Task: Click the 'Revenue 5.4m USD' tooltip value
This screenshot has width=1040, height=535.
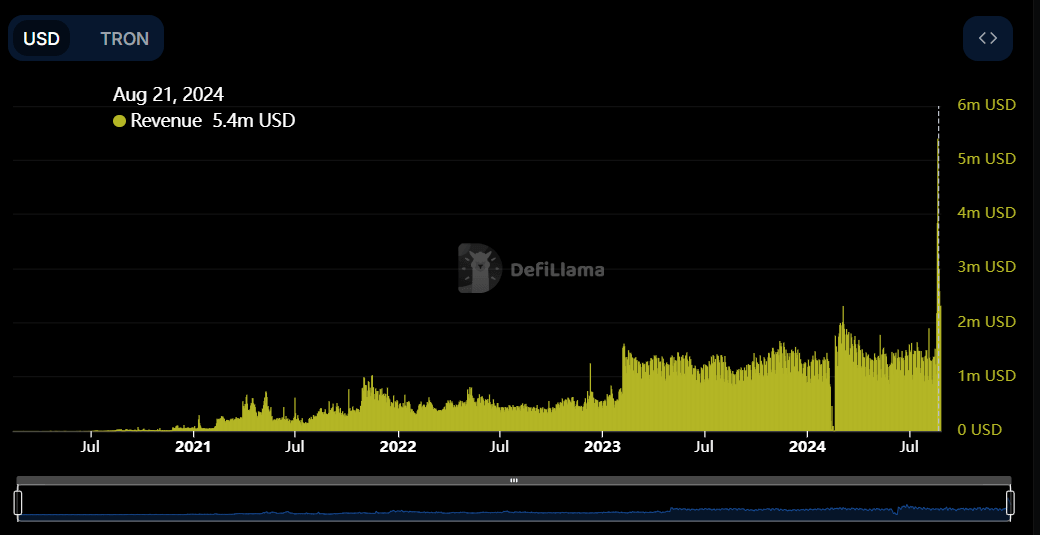Action: [x=212, y=121]
